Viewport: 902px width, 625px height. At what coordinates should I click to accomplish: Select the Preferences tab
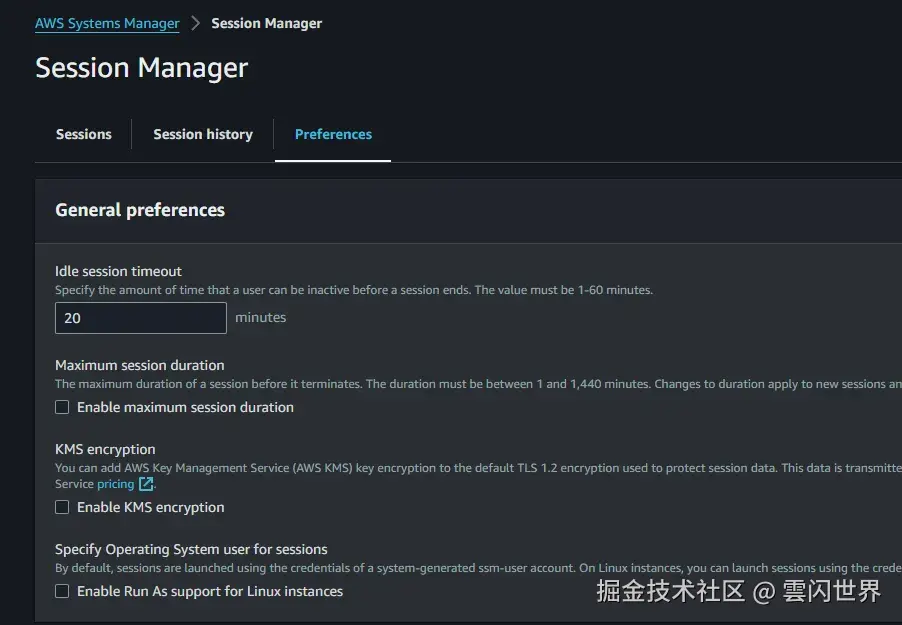point(333,134)
